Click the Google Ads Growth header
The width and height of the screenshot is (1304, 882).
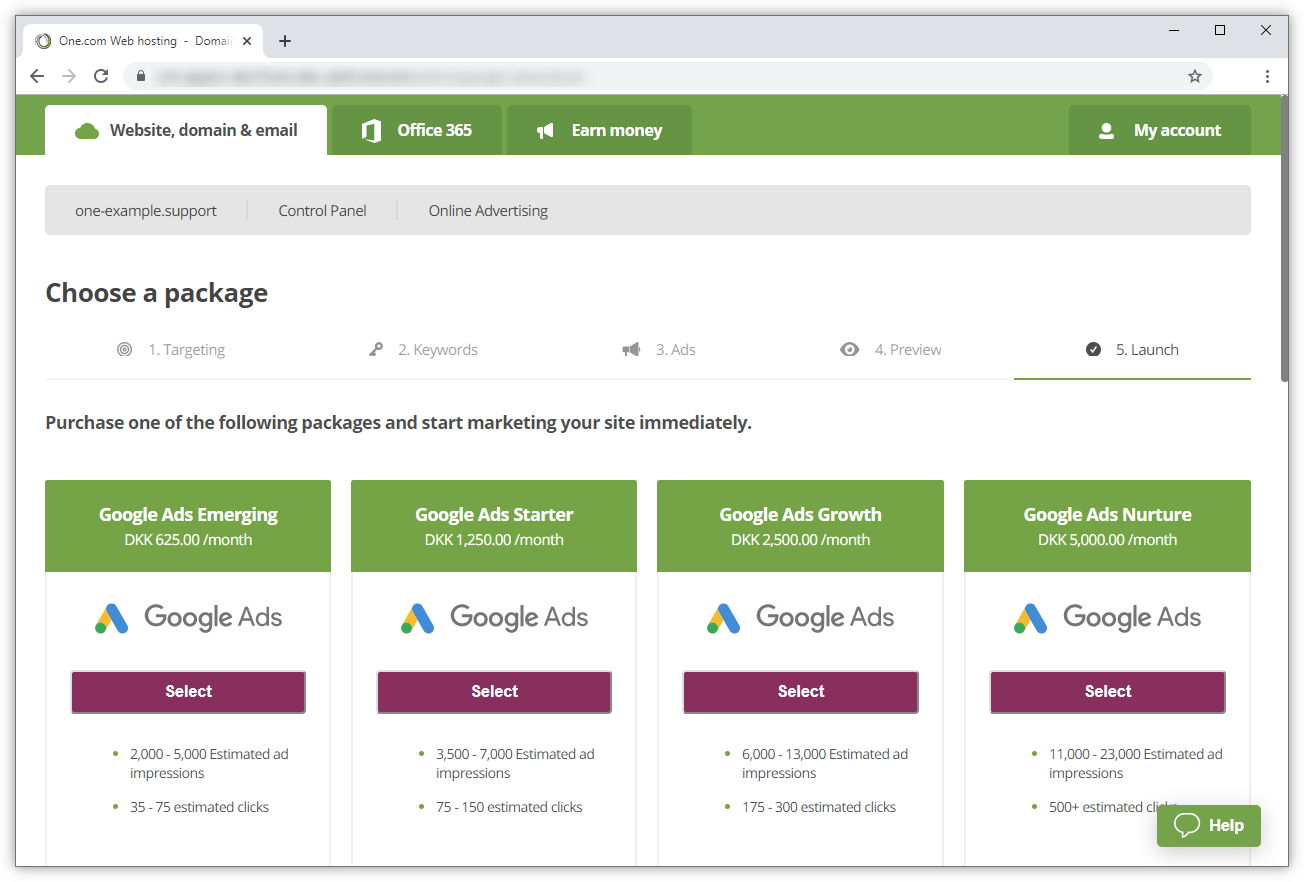click(x=800, y=526)
